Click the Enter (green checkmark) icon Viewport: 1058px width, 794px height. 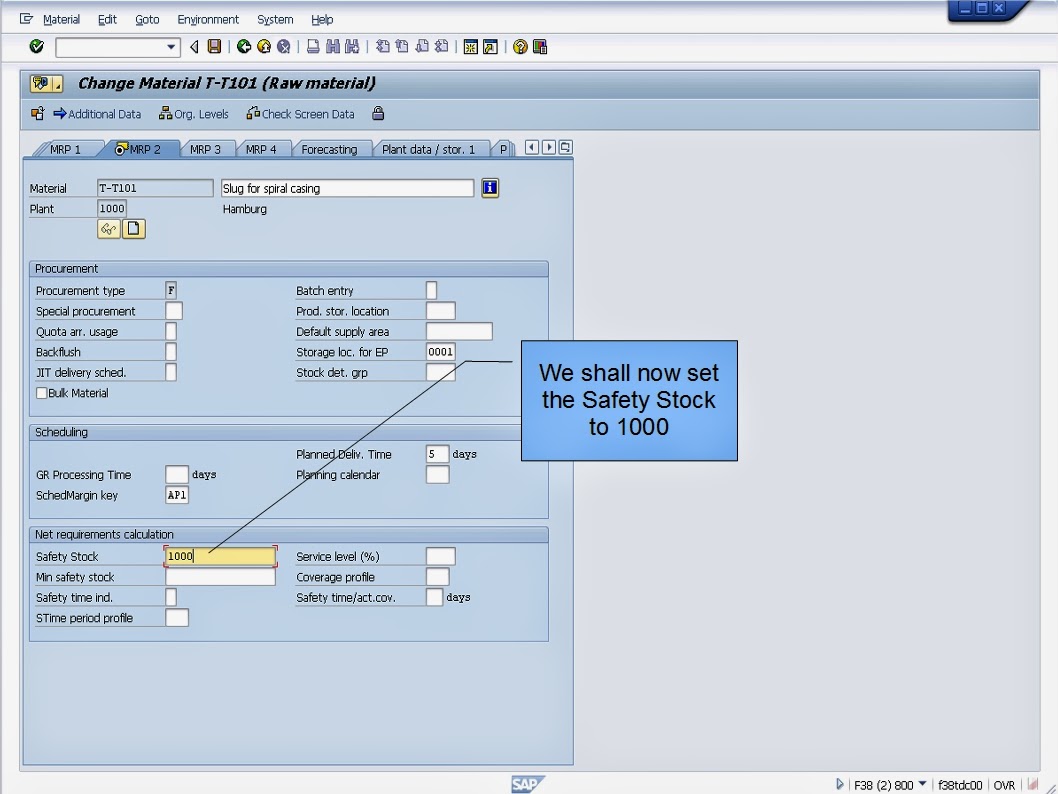click(x=36, y=46)
